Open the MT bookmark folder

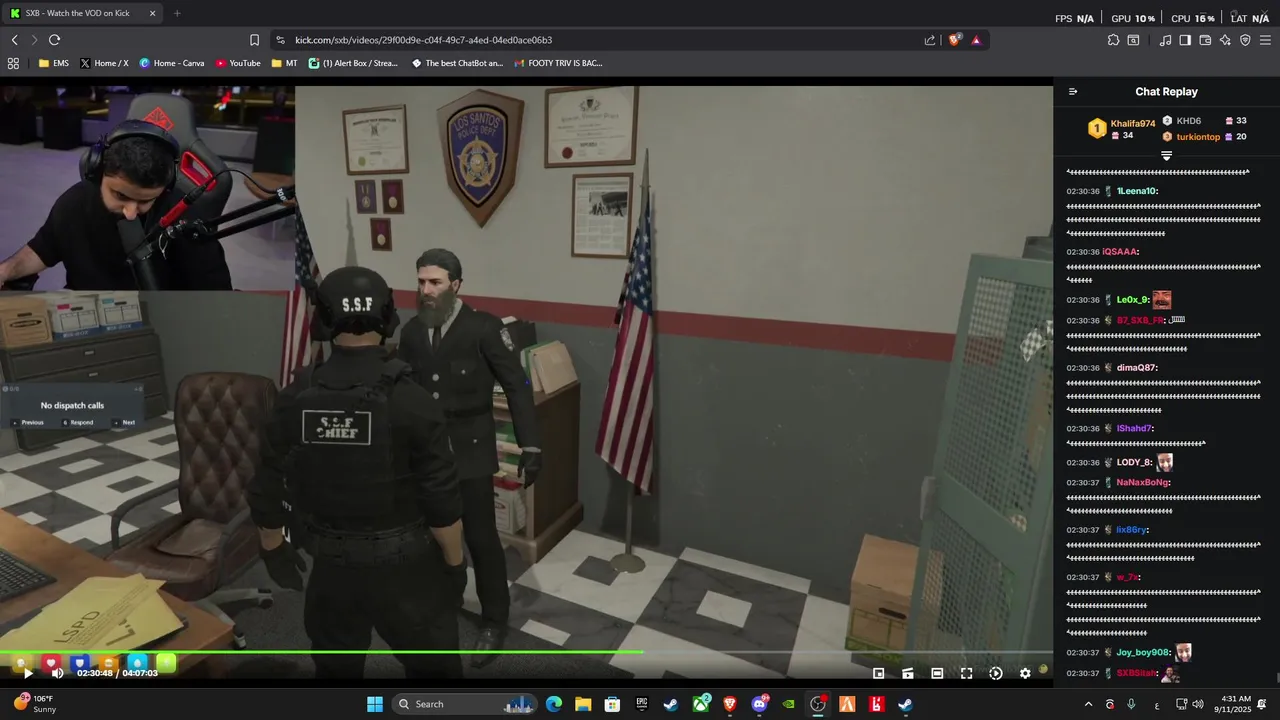[285, 63]
